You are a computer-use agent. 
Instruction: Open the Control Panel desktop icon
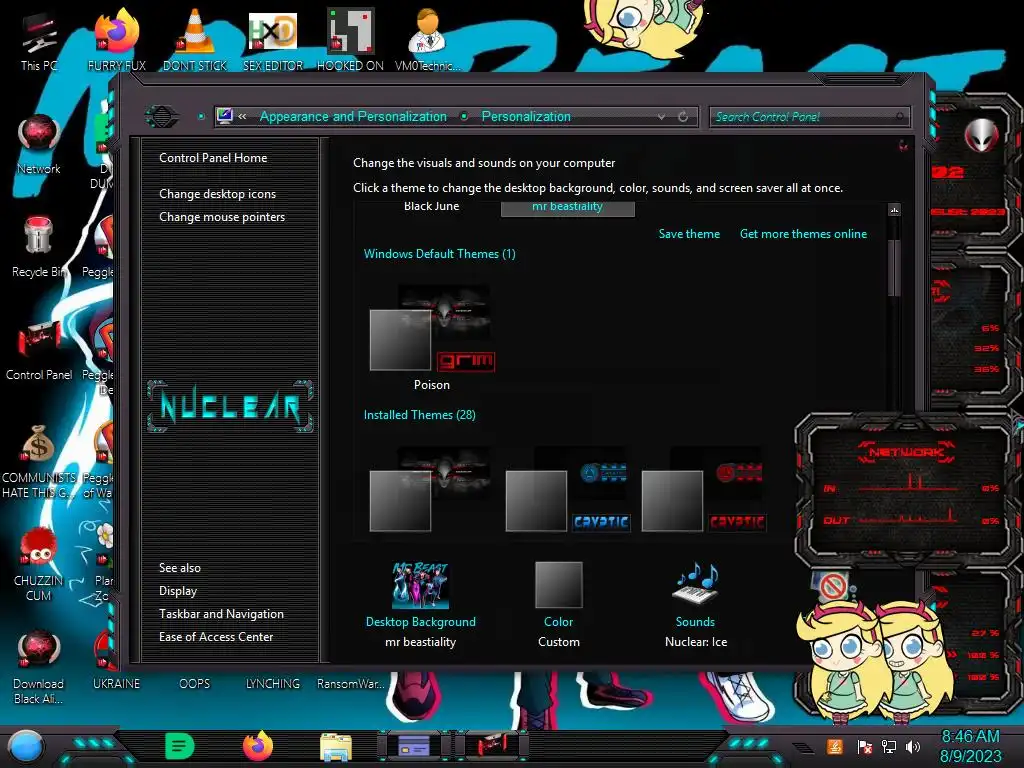click(x=39, y=351)
